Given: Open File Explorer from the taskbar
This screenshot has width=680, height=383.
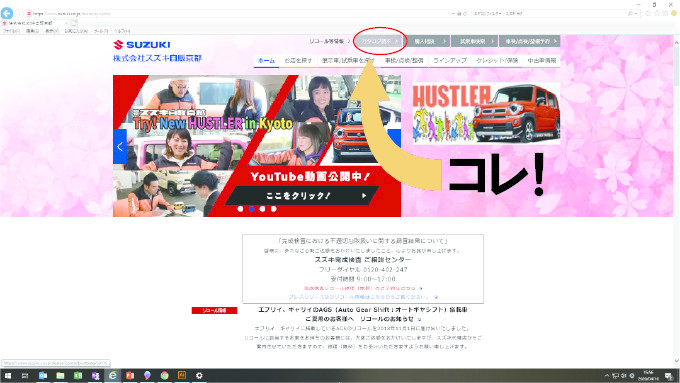Looking at the screenshot, I should [x=60, y=376].
